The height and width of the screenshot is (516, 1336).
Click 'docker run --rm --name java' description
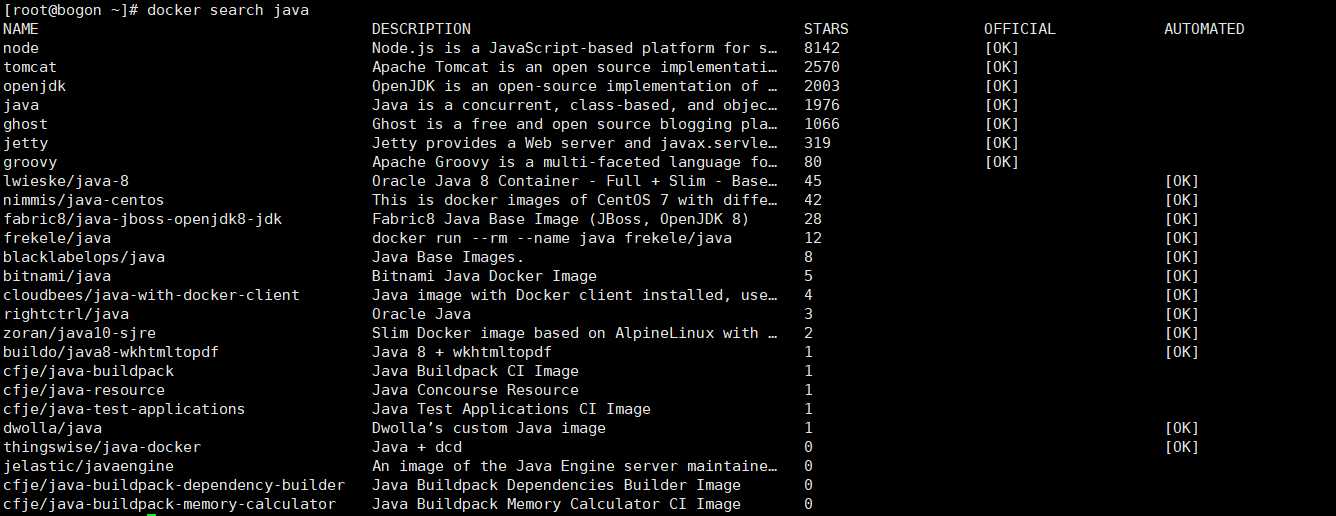click(552, 238)
